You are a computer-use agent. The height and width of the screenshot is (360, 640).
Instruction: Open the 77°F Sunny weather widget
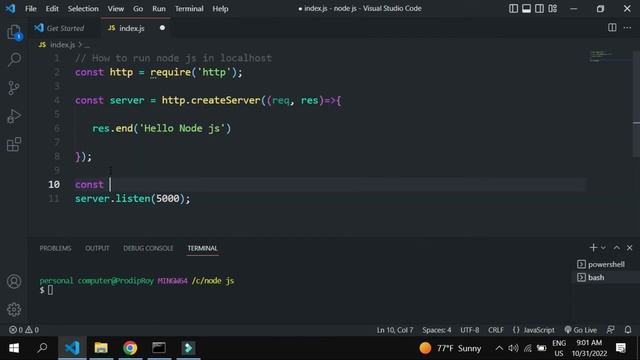(x=450, y=348)
